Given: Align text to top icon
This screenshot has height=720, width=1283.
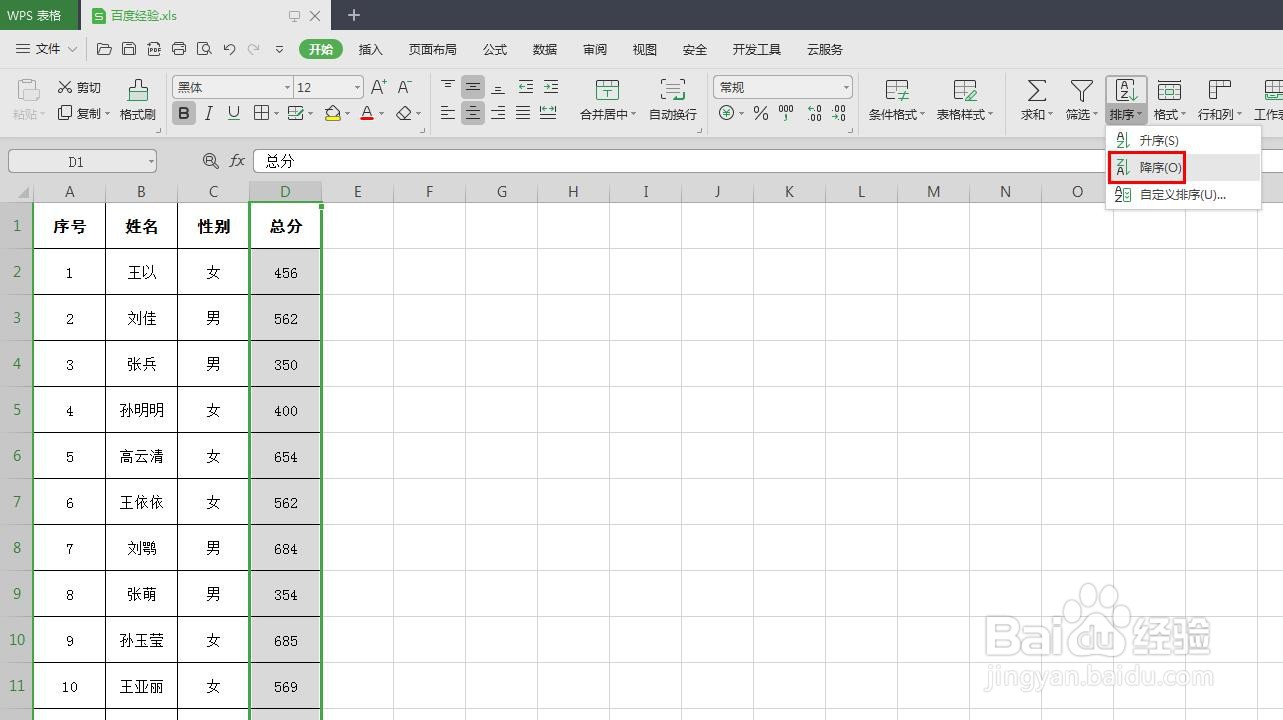Looking at the screenshot, I should point(448,87).
